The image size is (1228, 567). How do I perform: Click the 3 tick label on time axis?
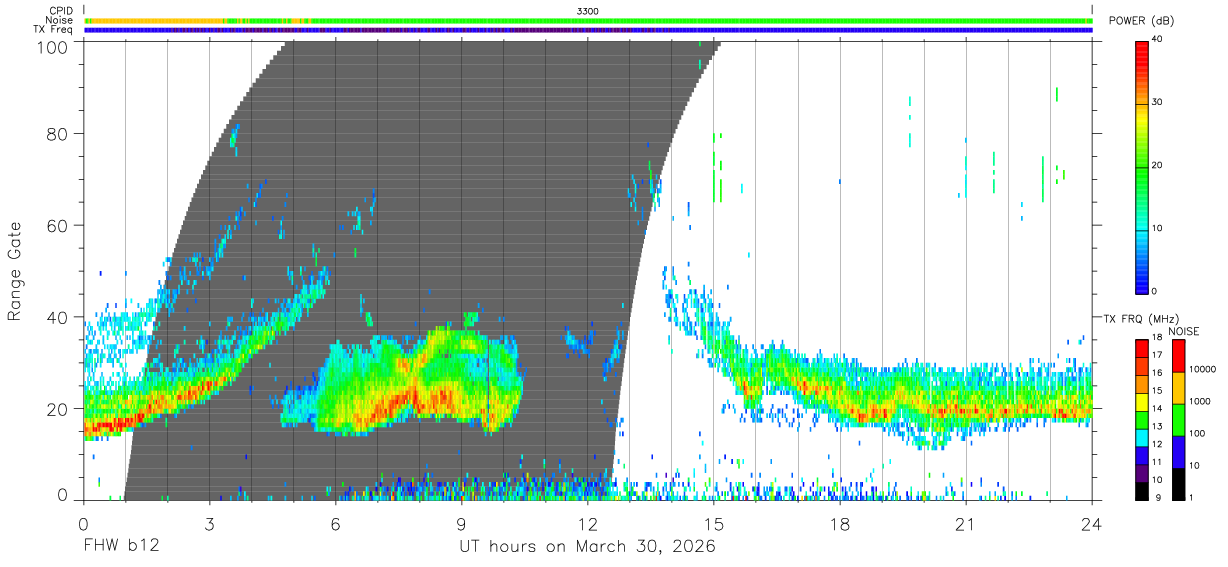209,523
